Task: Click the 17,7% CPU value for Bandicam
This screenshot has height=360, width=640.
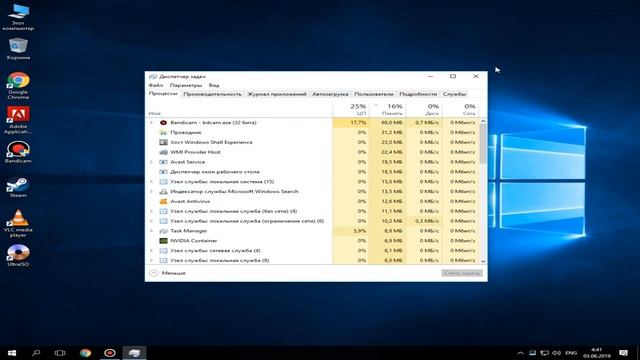Action: [358, 122]
